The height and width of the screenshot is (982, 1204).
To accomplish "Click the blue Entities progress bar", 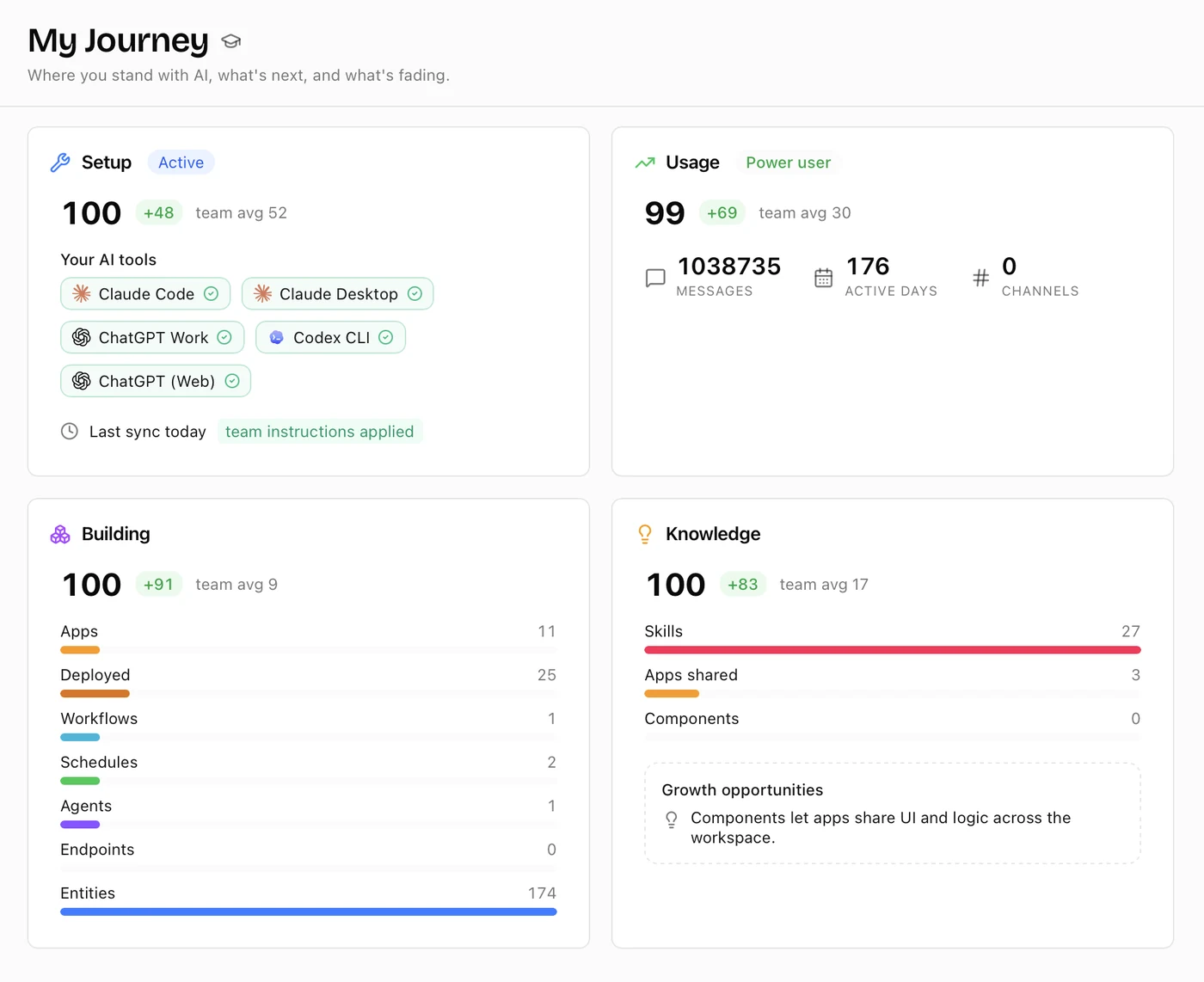I will tap(309, 911).
